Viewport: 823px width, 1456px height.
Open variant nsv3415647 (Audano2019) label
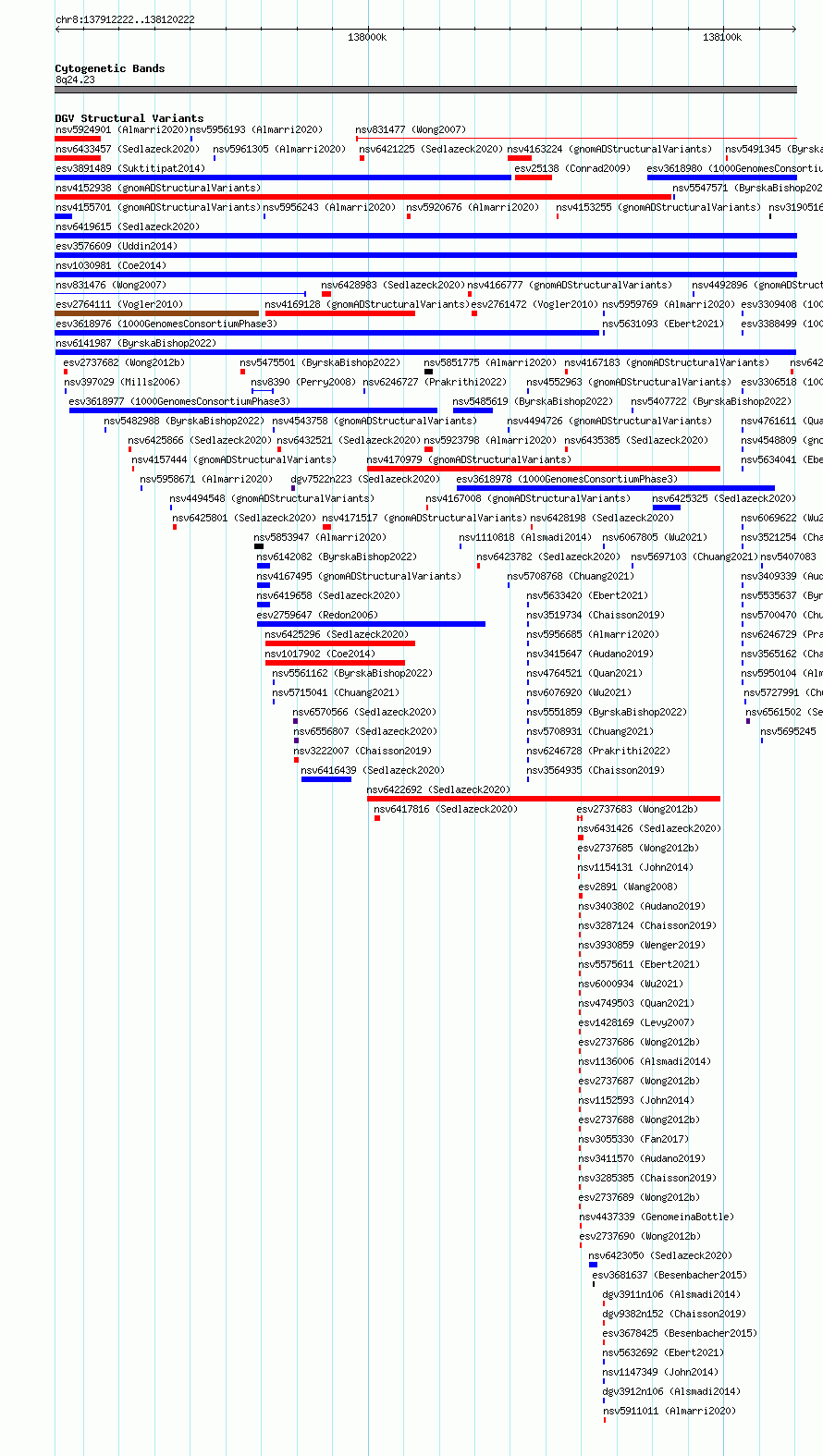click(x=590, y=654)
